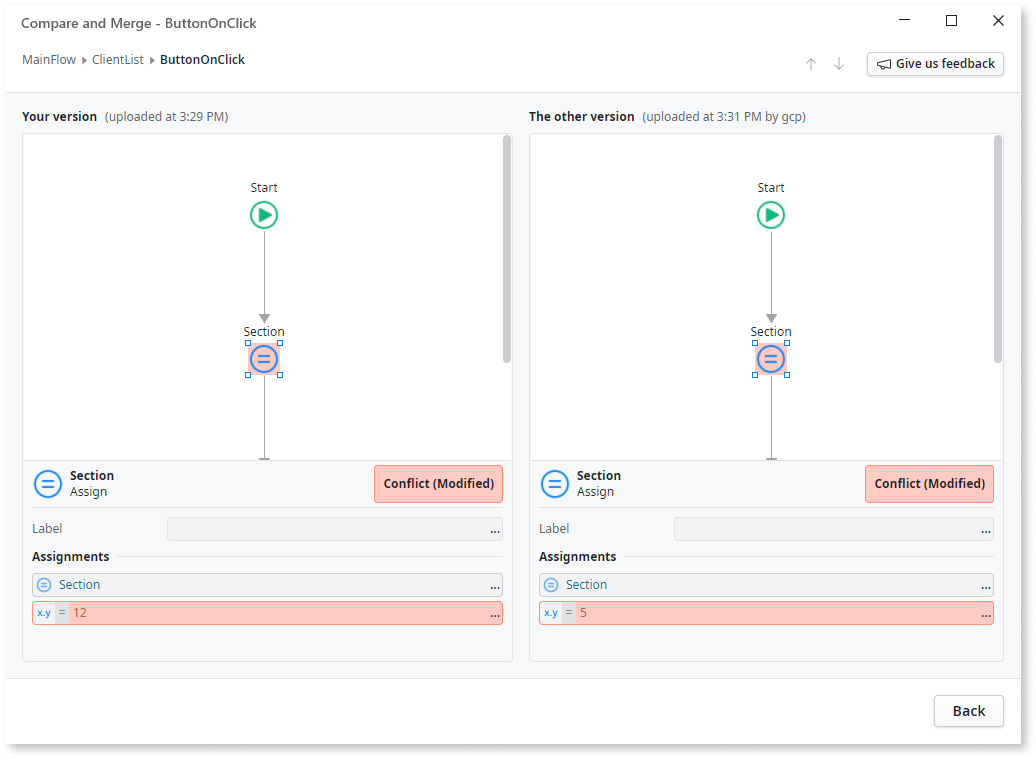1036x759 pixels.
Task: Navigate to ClientList via the breadcrumb
Action: [x=117, y=59]
